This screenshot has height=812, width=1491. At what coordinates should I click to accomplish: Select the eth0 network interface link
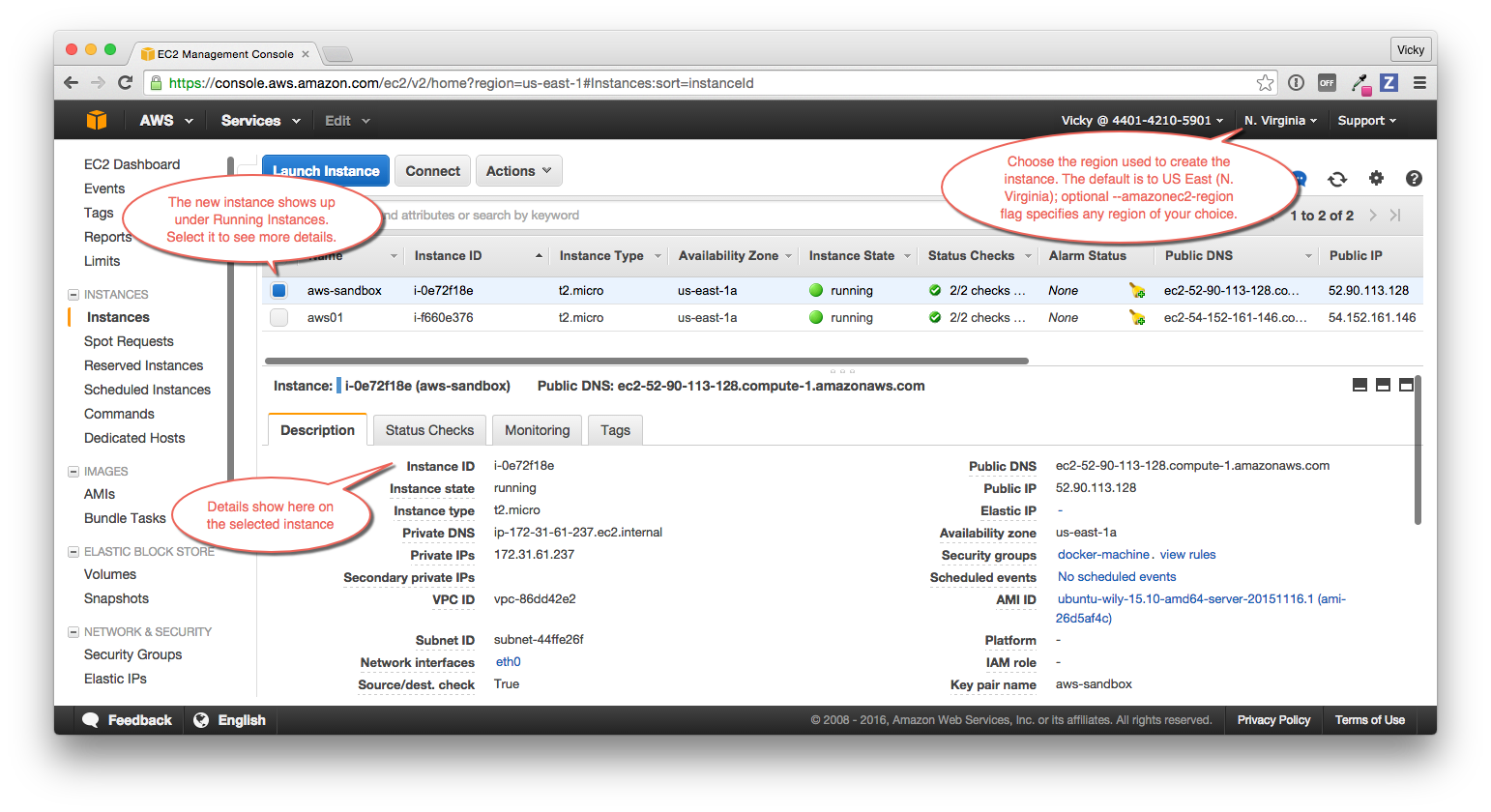508,661
